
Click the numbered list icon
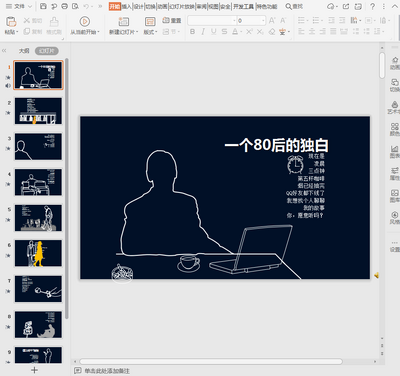[316, 21]
